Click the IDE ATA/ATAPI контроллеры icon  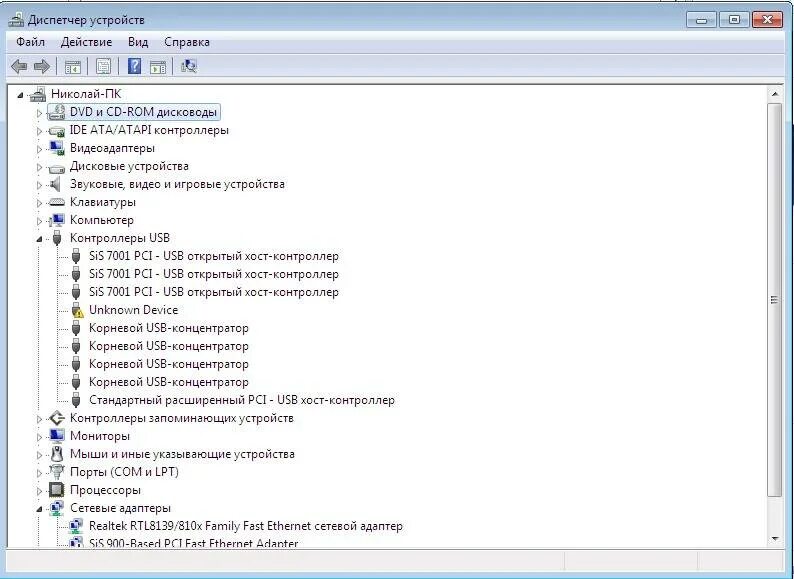[x=57, y=131]
